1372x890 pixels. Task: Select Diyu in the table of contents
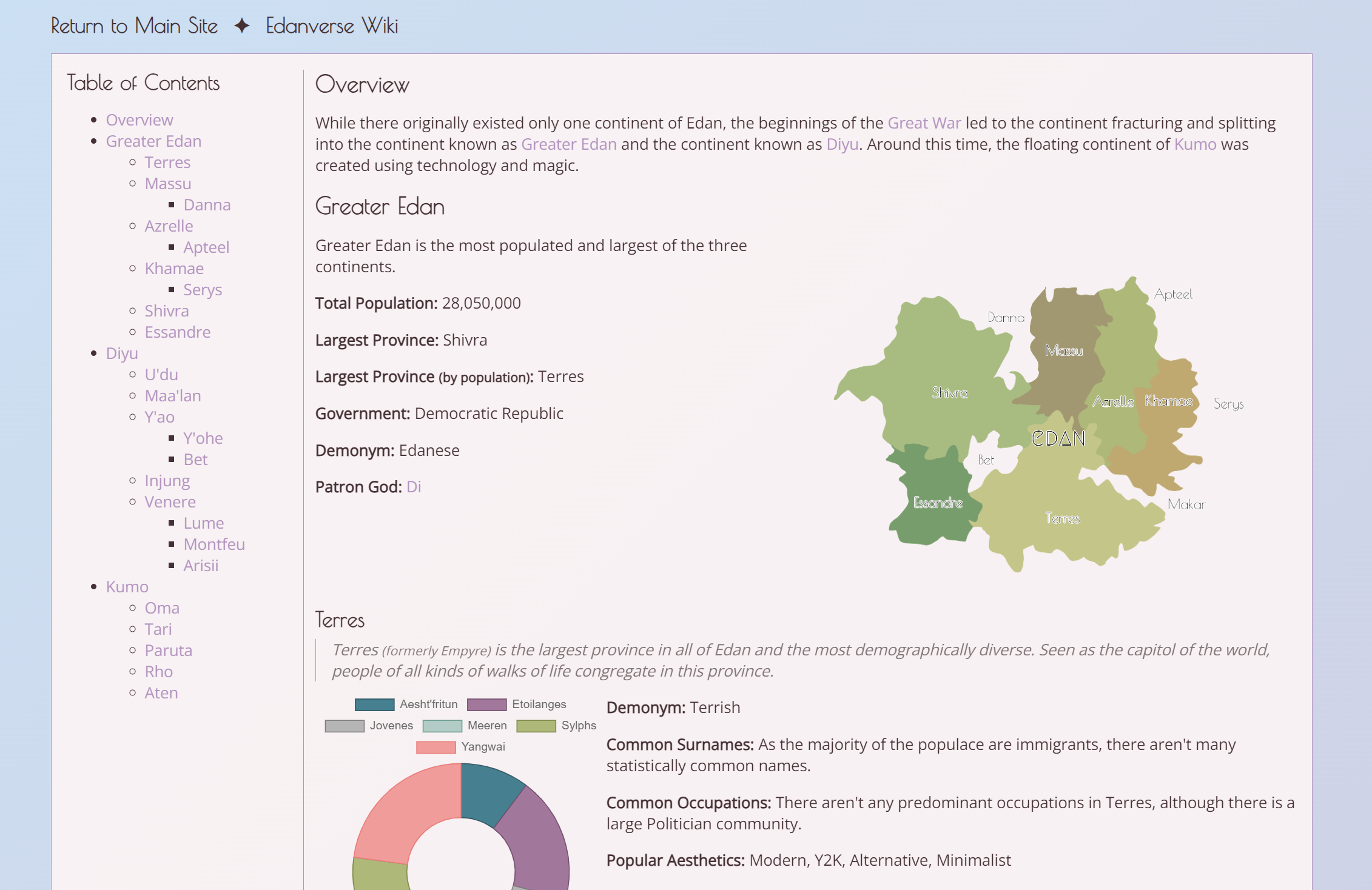(x=122, y=353)
